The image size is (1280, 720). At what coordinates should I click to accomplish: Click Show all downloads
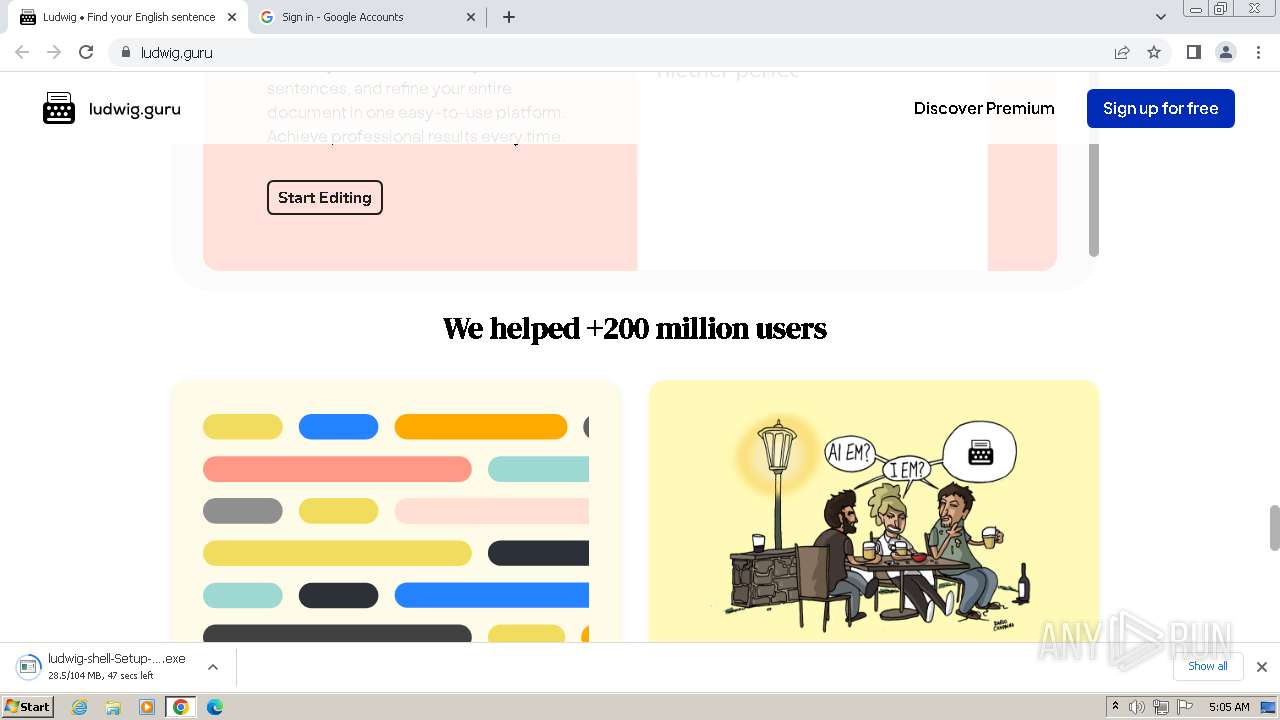tap(1207, 666)
